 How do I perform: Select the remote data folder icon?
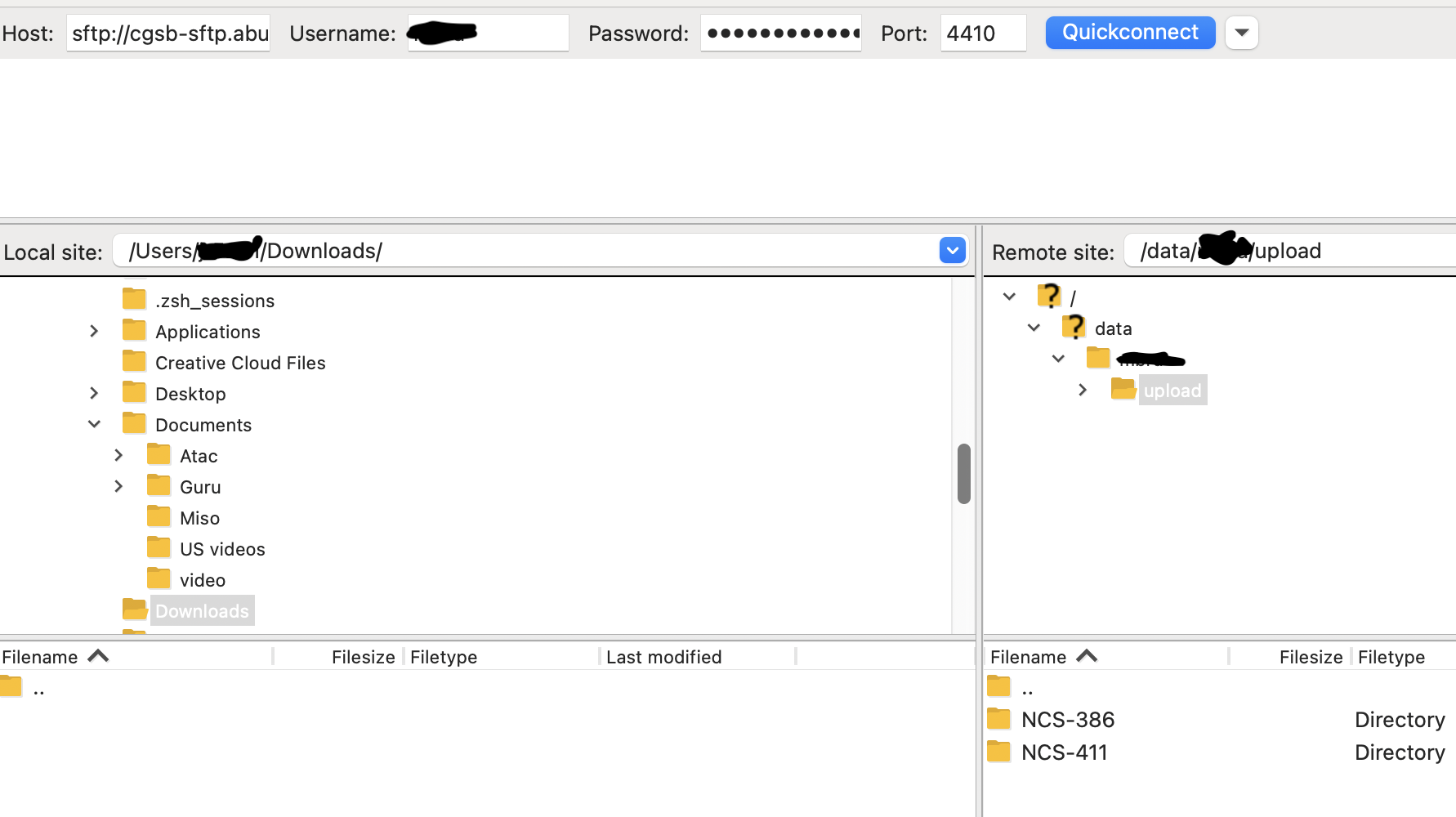(x=1074, y=328)
